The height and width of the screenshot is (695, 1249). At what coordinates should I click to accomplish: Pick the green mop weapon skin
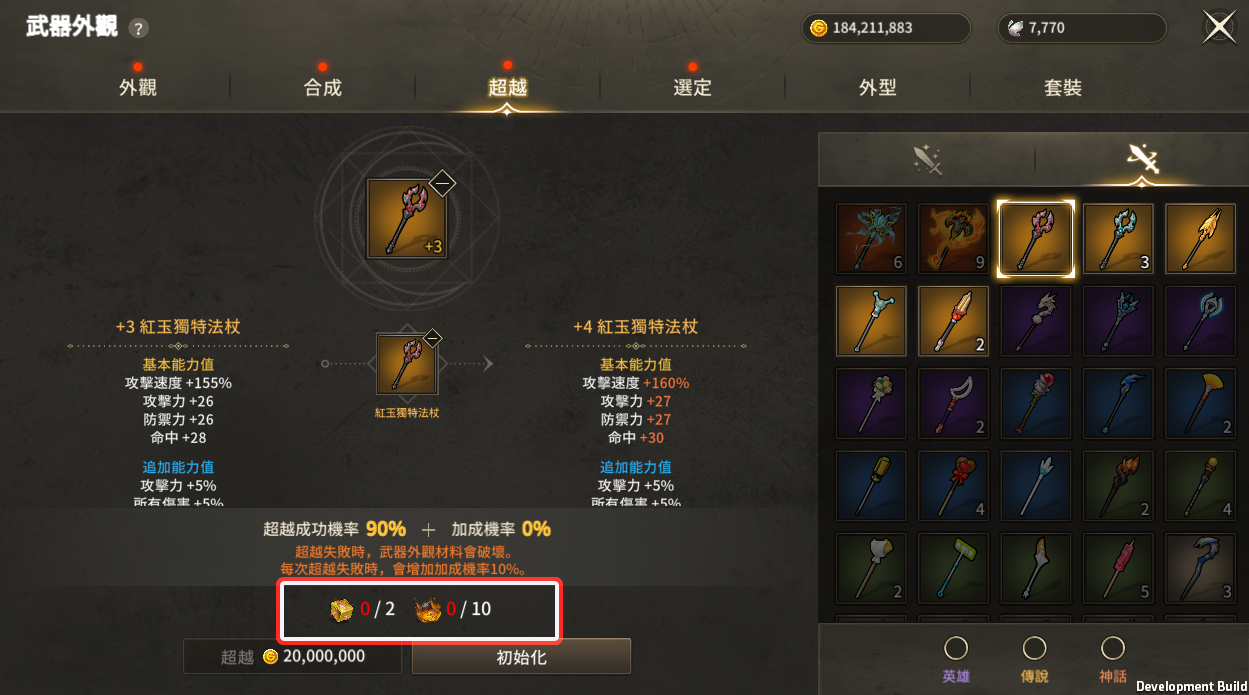(x=954, y=568)
